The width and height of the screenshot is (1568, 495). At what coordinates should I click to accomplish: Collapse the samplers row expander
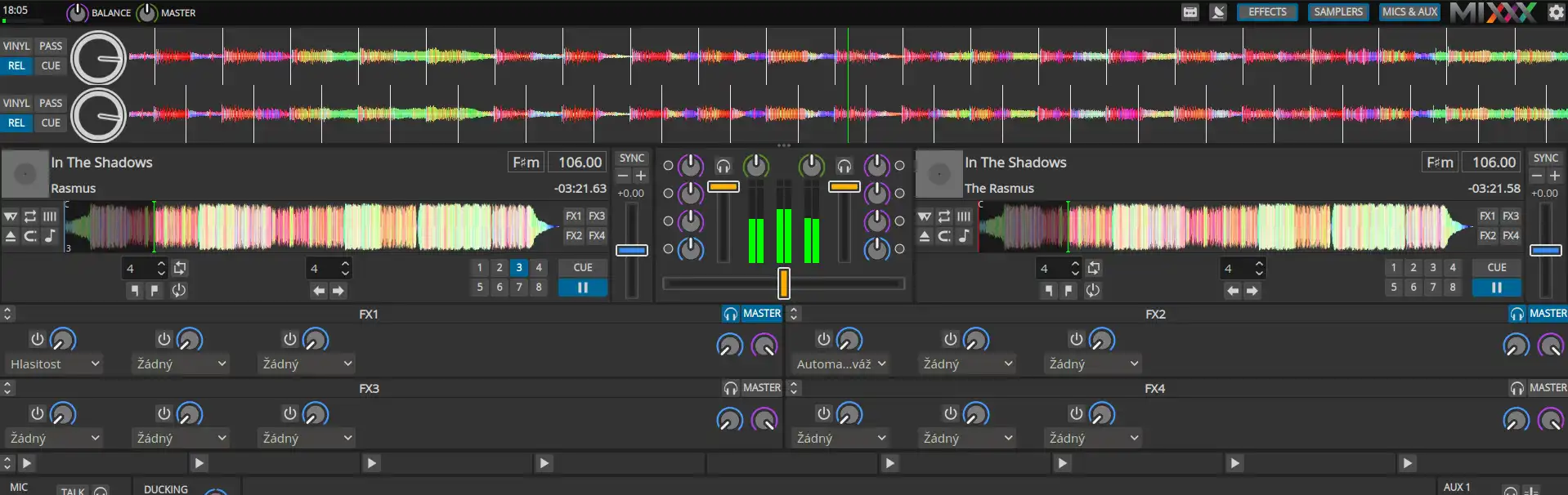[7, 463]
